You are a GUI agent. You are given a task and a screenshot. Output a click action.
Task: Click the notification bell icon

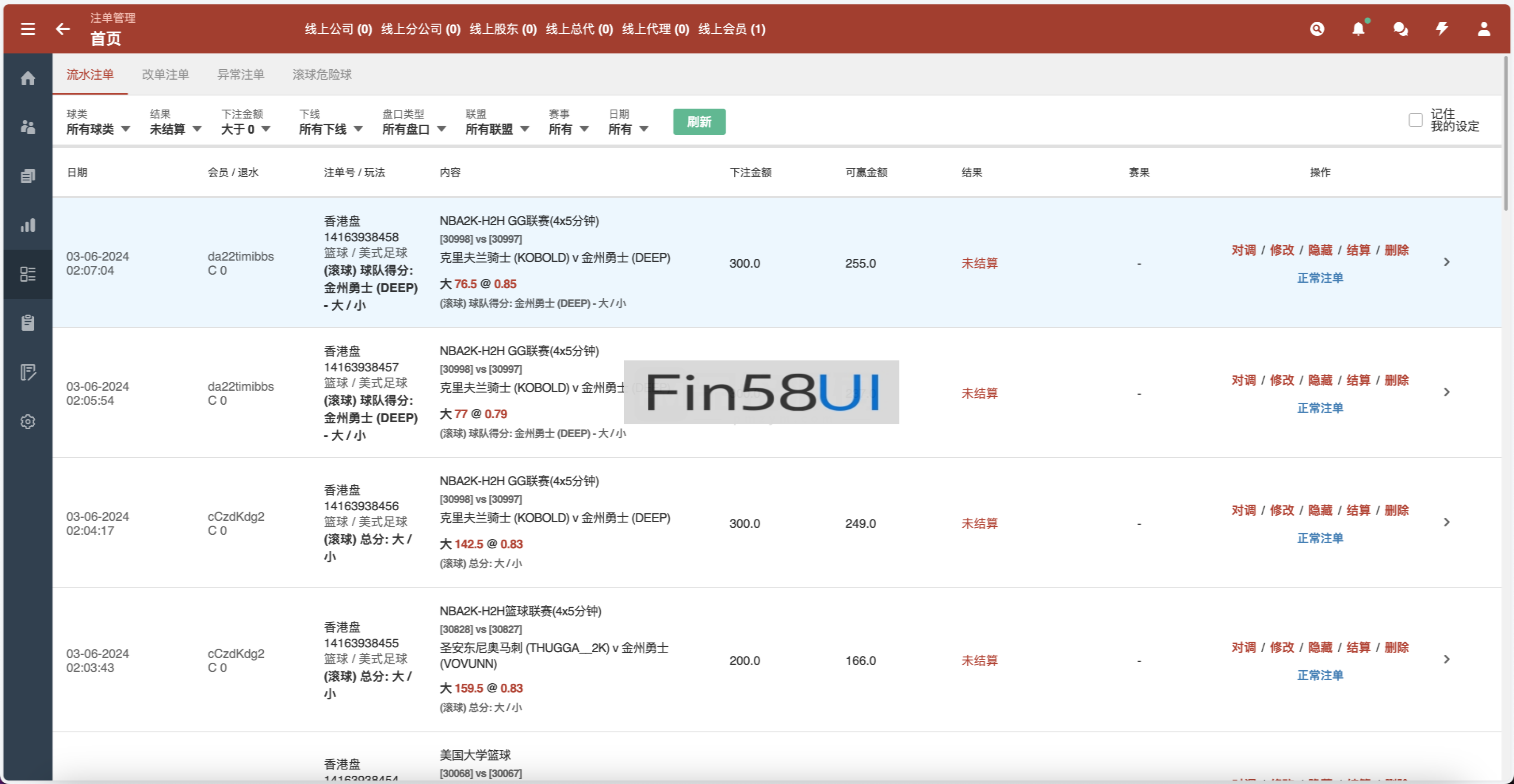1358,29
